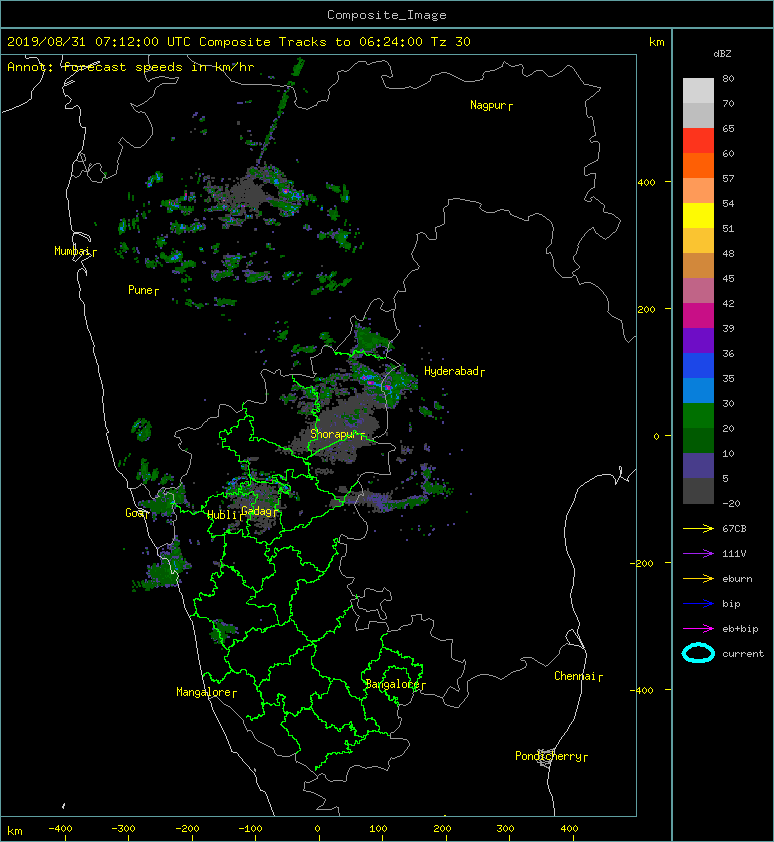Click the dBZ legend heading
The height and width of the screenshot is (842, 774).
[x=722, y=54]
